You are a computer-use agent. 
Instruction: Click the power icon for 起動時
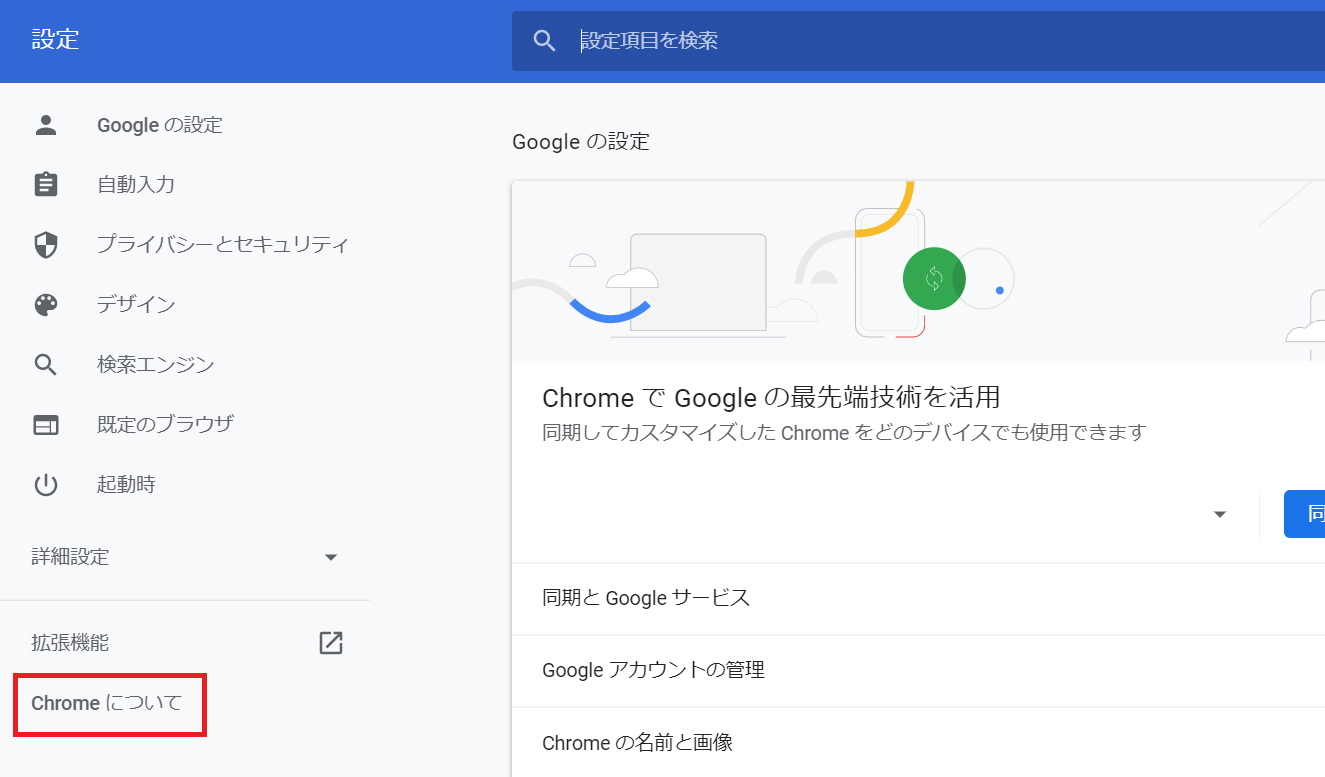[46, 485]
